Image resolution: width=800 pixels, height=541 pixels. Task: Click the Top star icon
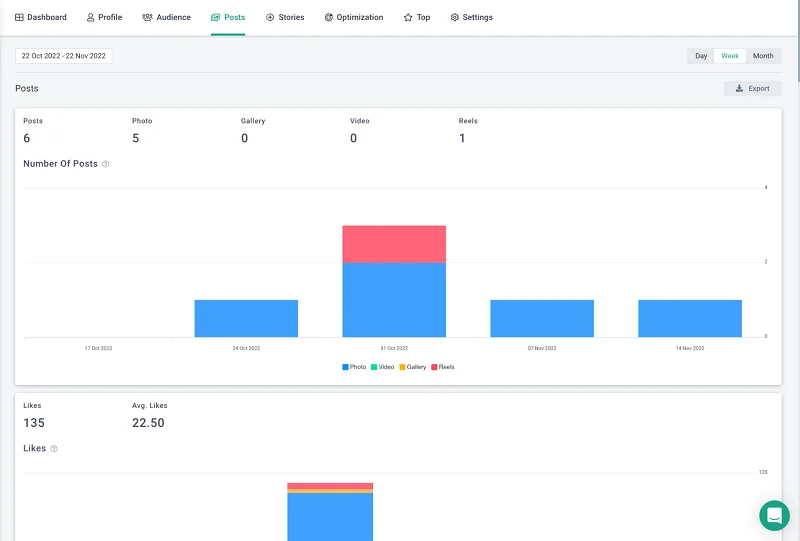coord(408,18)
